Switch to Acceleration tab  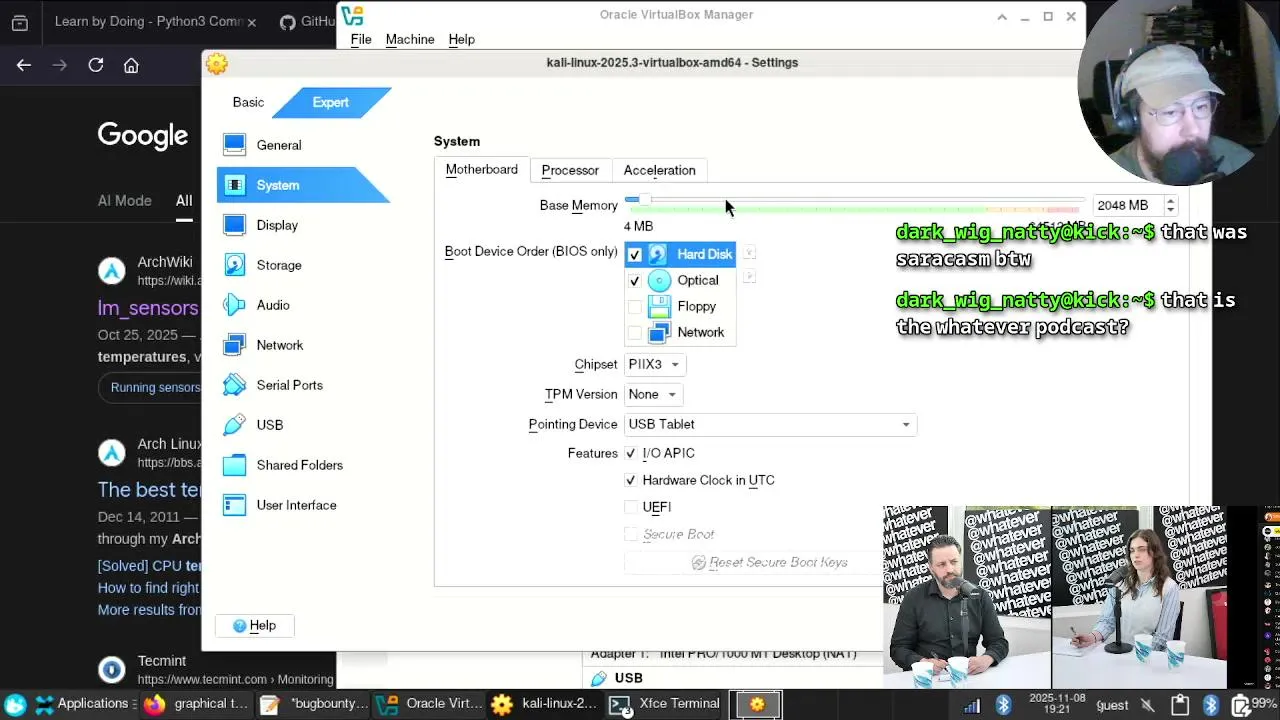659,170
